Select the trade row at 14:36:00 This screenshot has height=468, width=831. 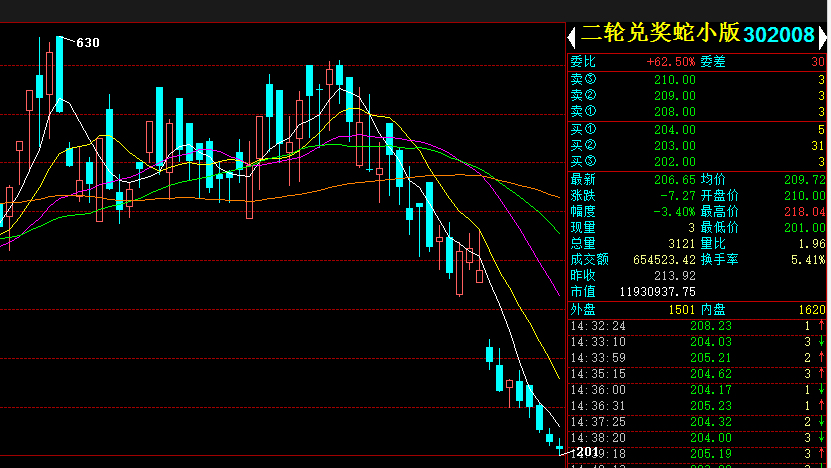point(697,390)
